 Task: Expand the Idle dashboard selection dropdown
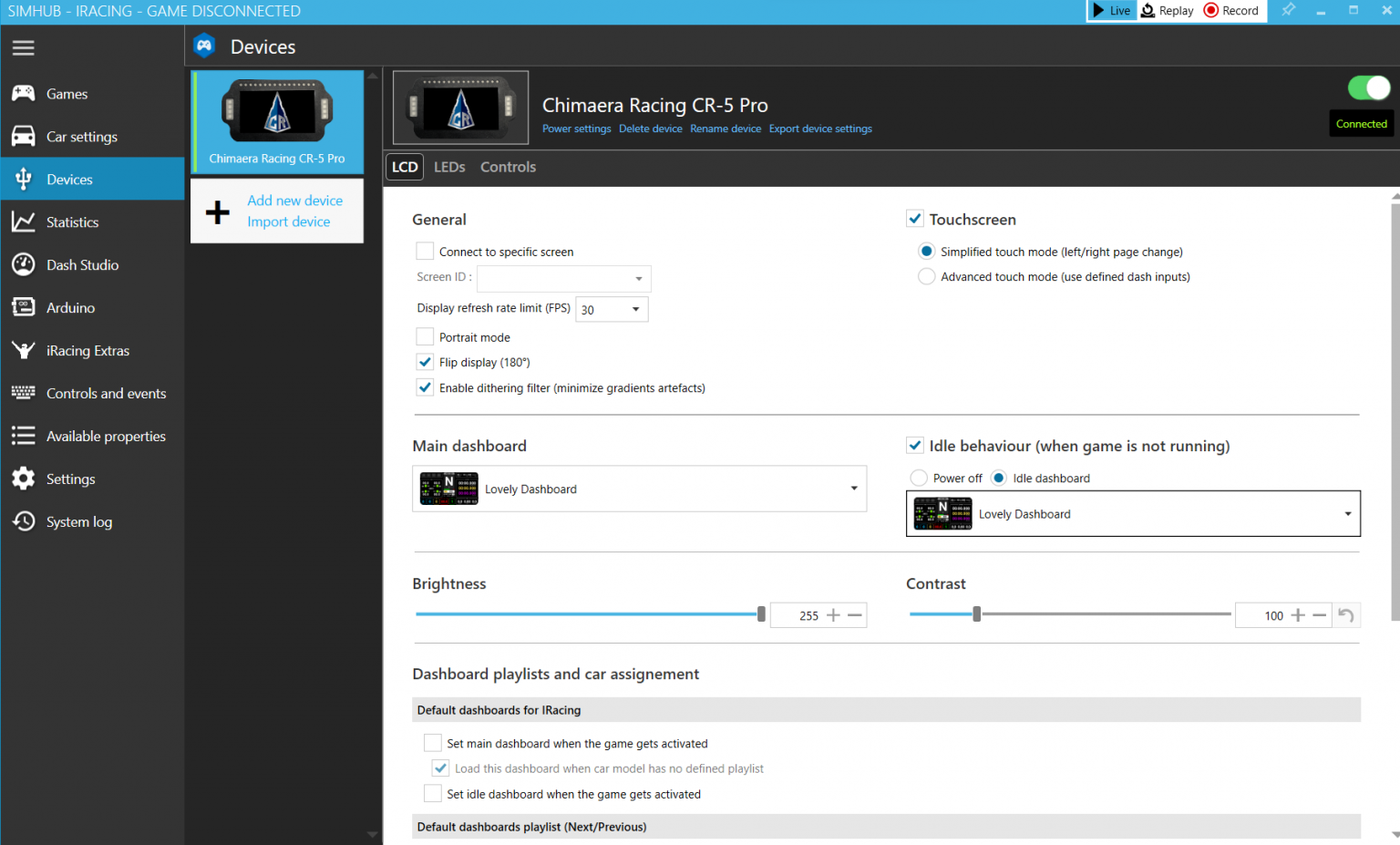click(x=1347, y=514)
